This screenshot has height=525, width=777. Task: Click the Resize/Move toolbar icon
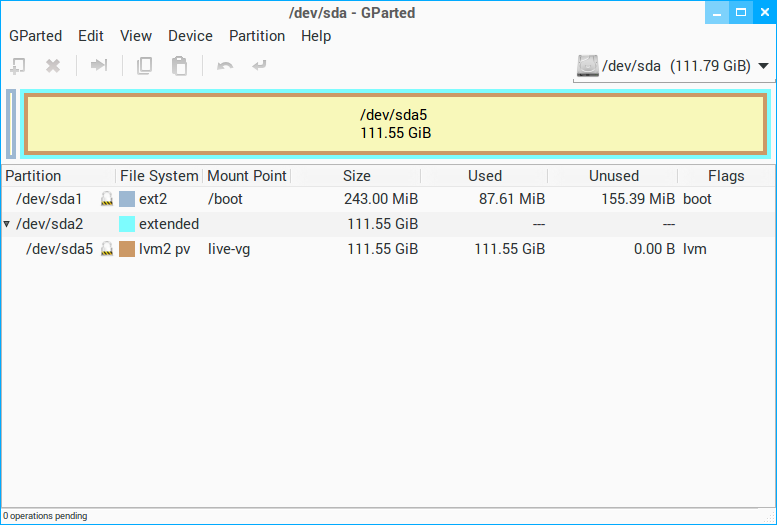[x=99, y=66]
